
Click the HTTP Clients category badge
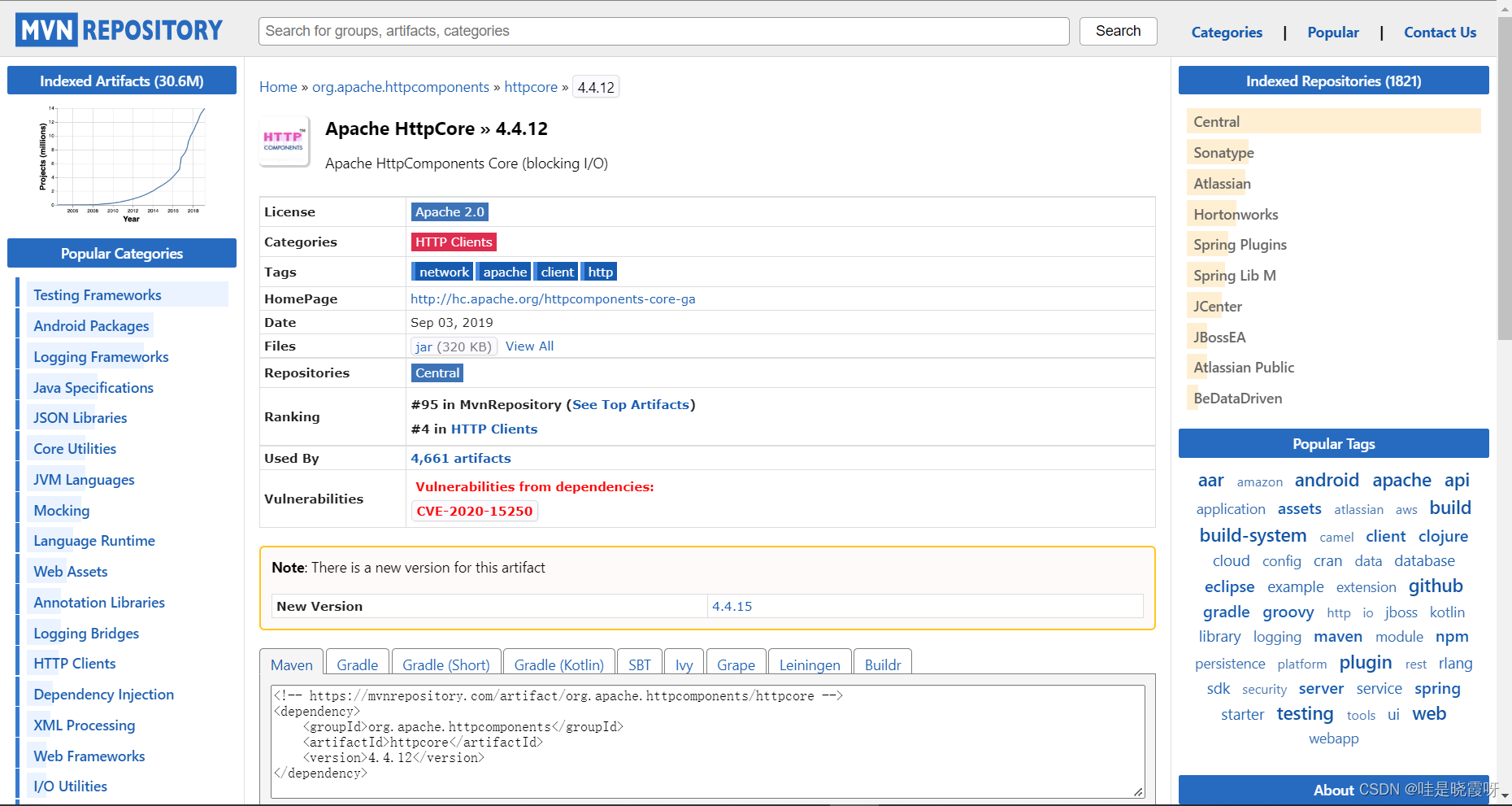click(x=454, y=242)
